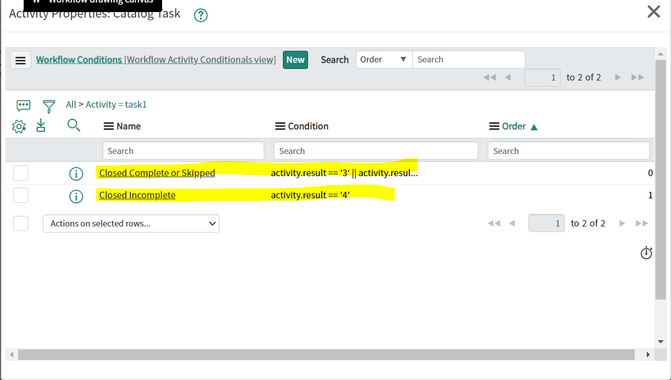The image size is (671, 380).
Task: Check the Closed Incomplete row checkbox
Action: 21,195
